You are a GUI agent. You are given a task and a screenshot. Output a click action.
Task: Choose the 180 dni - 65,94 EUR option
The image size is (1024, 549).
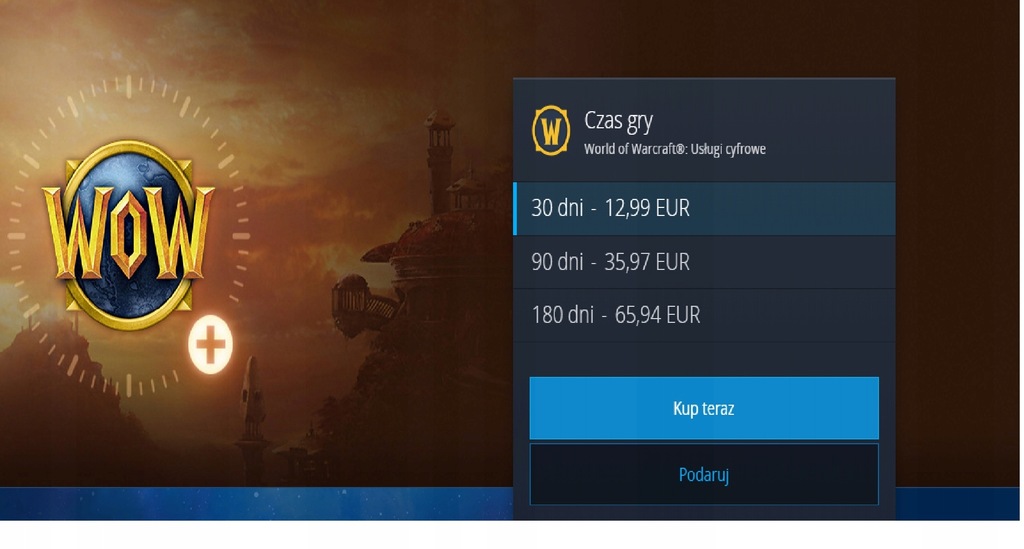click(x=704, y=315)
